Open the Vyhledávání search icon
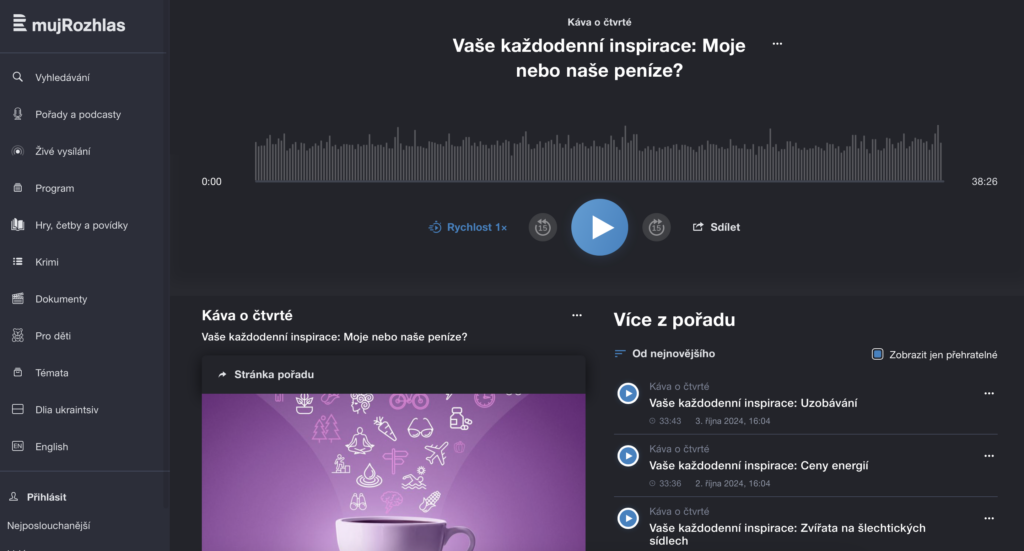 pos(18,77)
